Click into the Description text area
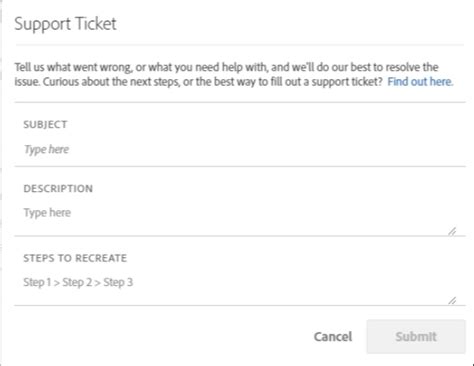 point(240,218)
